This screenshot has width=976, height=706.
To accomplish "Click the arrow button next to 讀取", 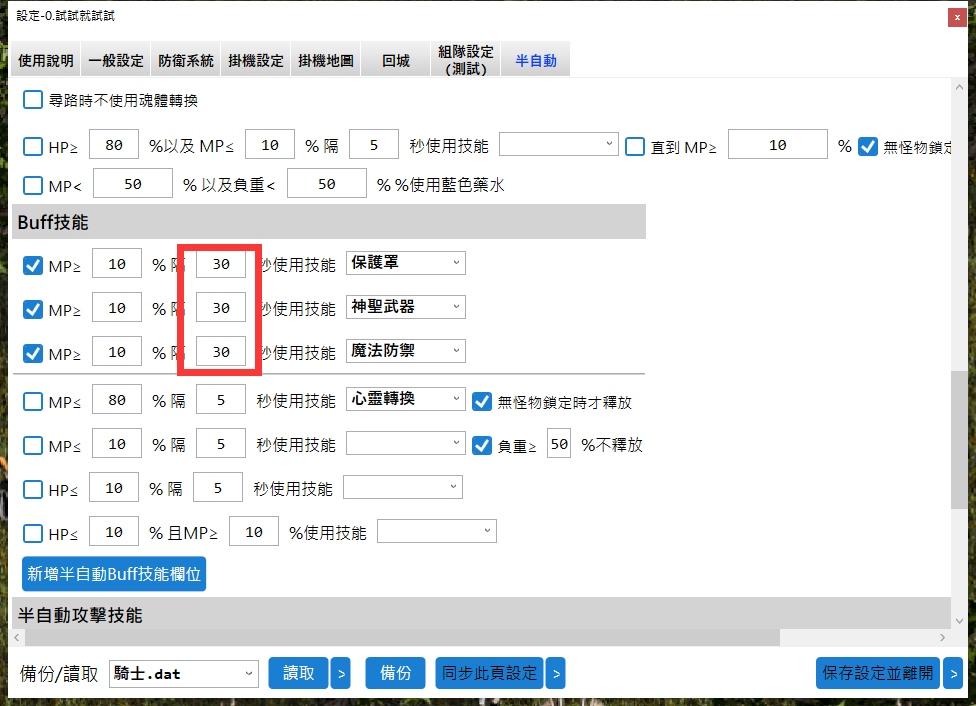I will (x=340, y=673).
